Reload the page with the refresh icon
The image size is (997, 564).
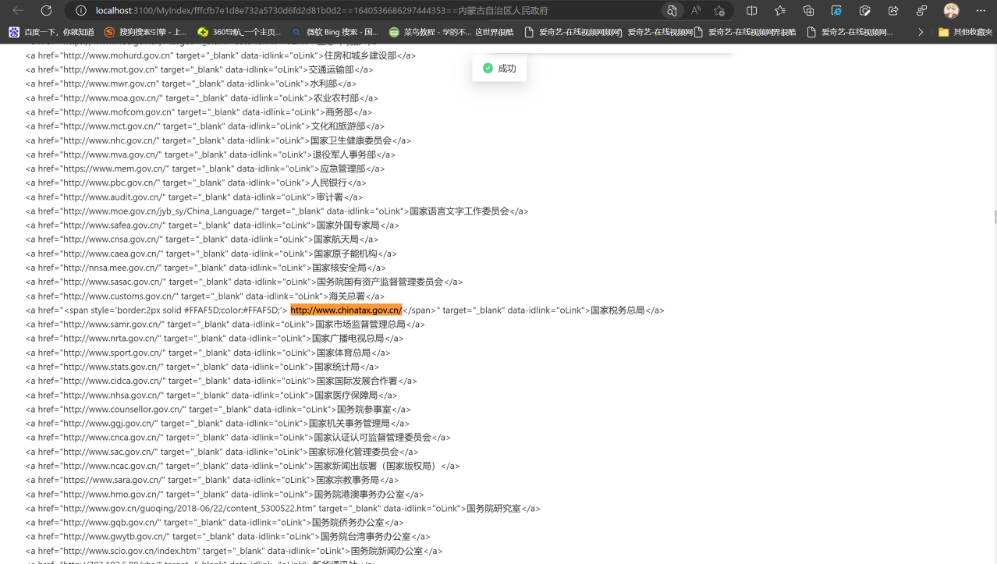46,10
